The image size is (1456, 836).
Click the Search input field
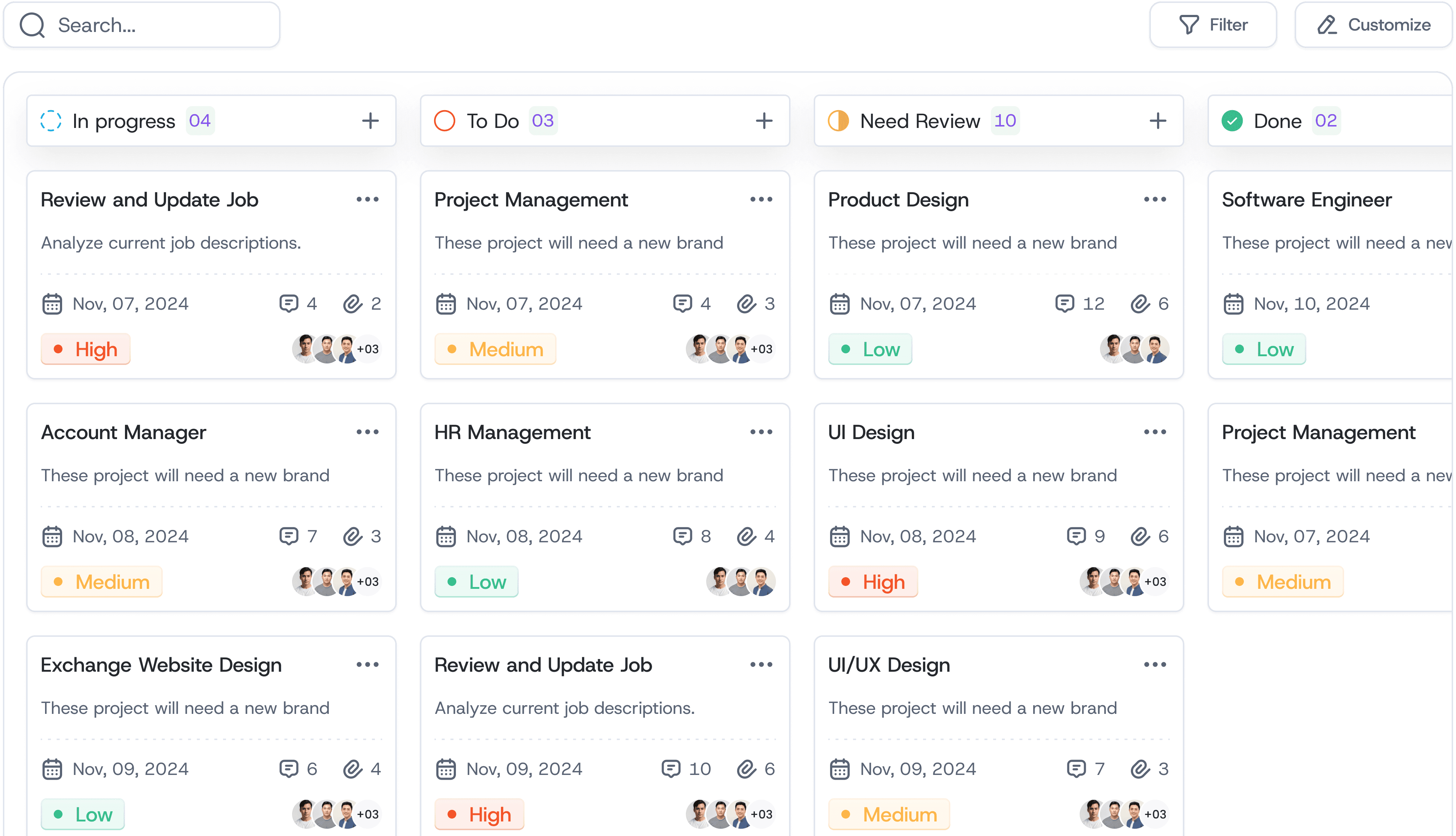[142, 25]
